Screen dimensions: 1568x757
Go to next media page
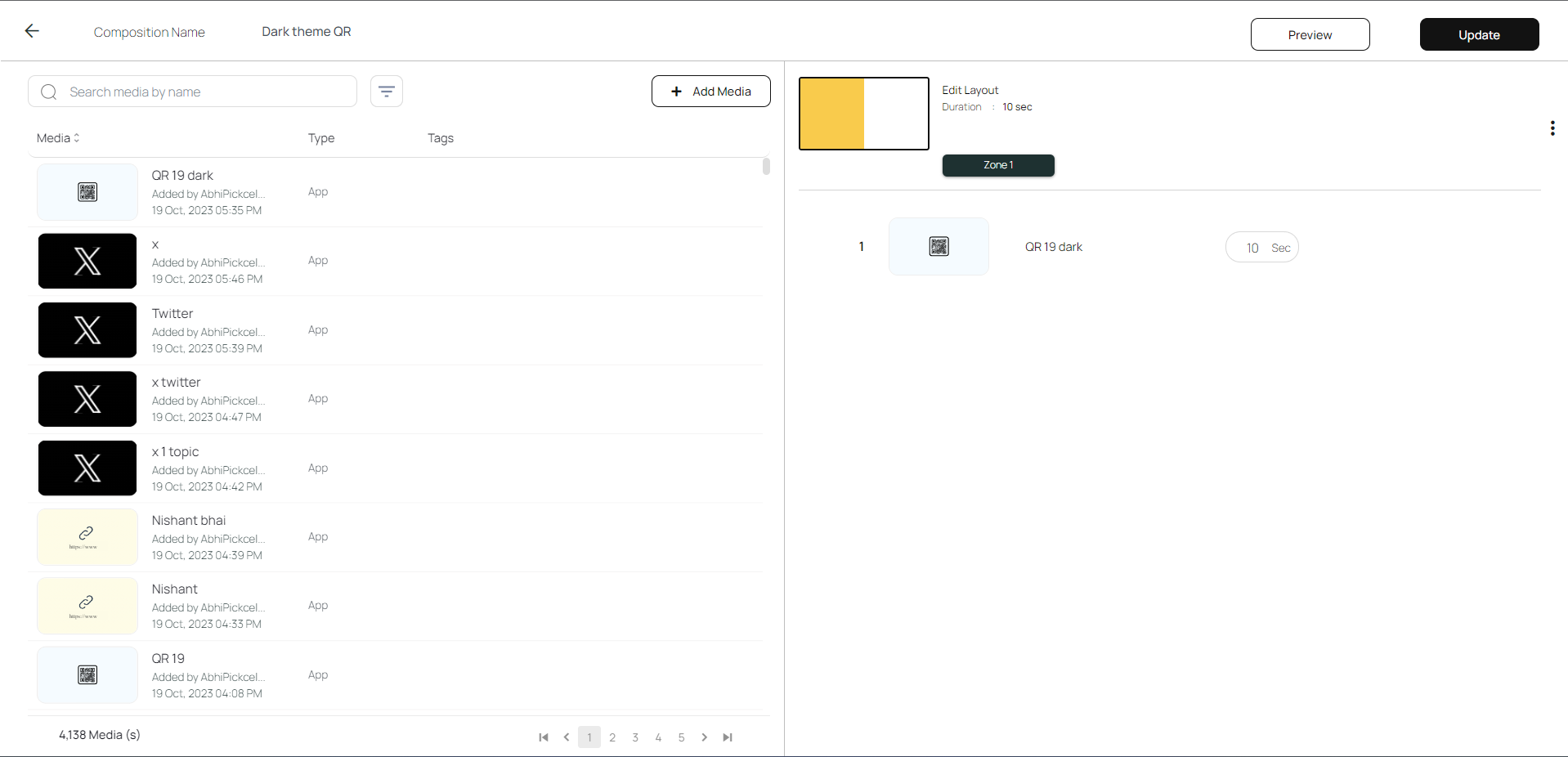704,737
